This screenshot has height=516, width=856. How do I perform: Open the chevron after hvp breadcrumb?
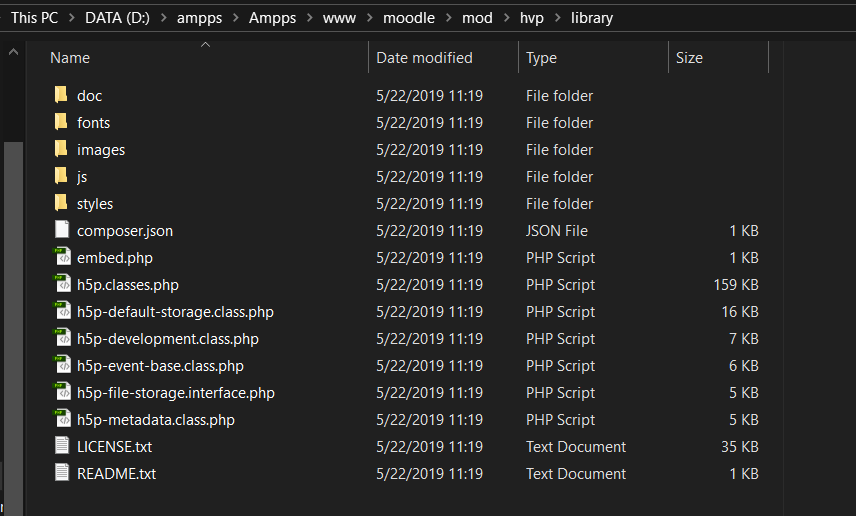pyautogui.click(x=557, y=18)
